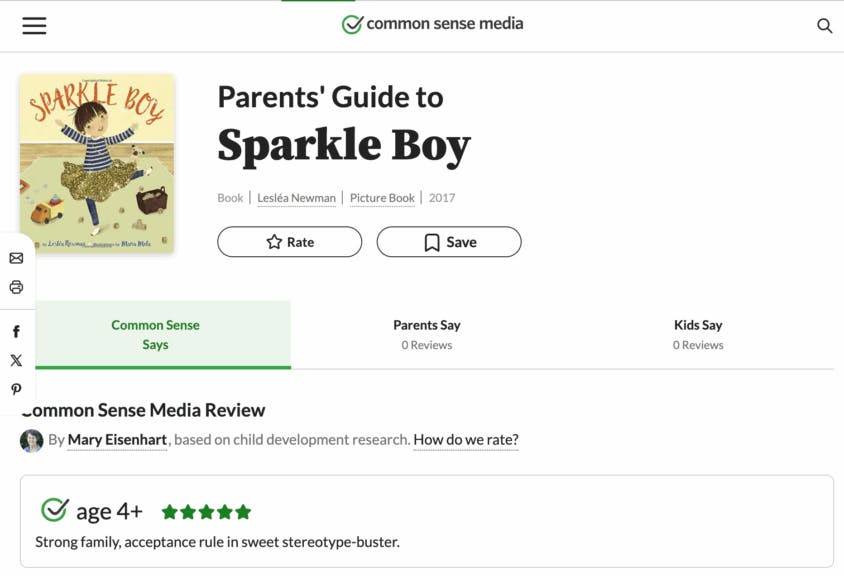
Task: Pin to Pinterest from the sidebar
Action: (16, 389)
